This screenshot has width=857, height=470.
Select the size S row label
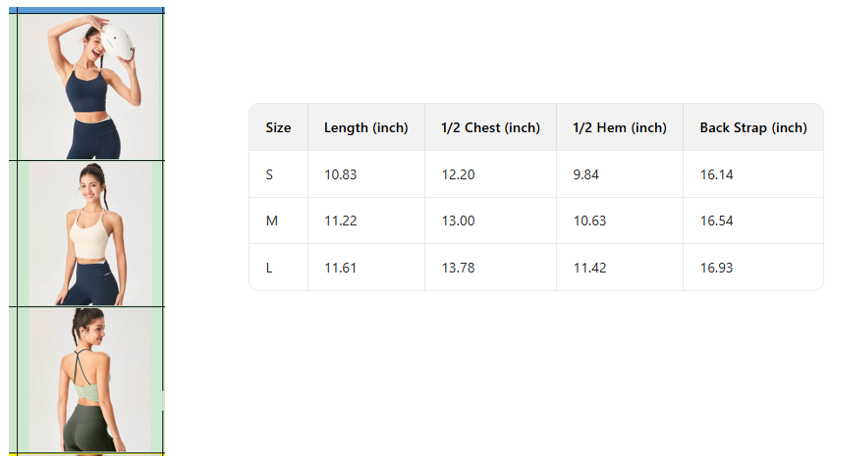(x=269, y=175)
